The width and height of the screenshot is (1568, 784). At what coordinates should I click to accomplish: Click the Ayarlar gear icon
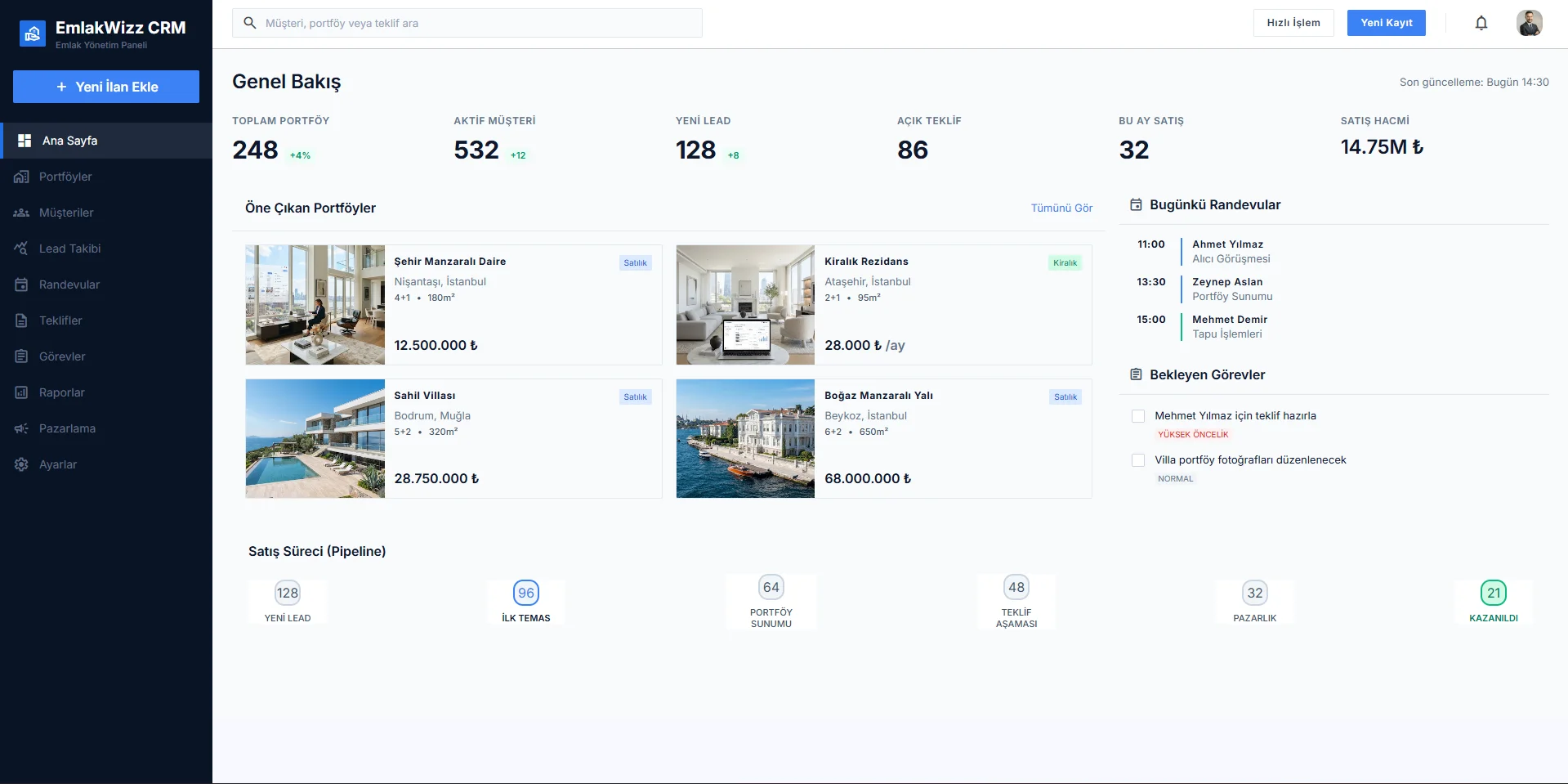[21, 464]
